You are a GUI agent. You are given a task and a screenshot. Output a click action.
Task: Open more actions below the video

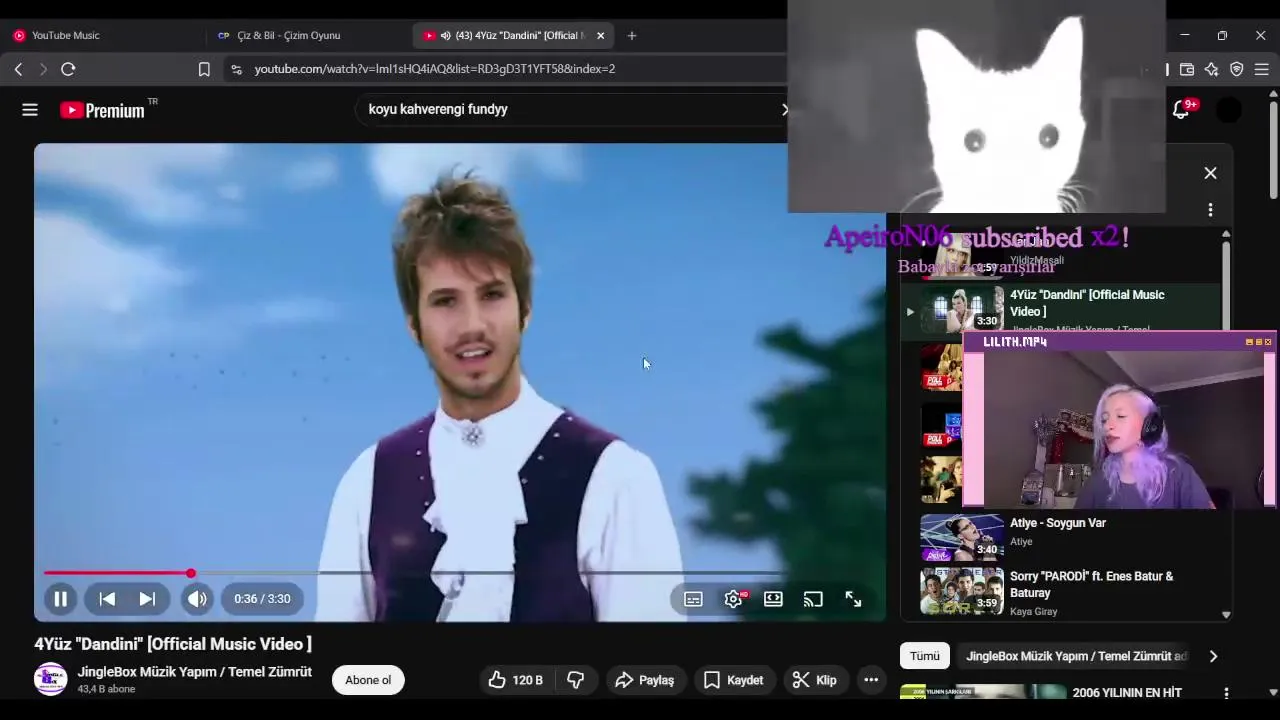[871, 680]
